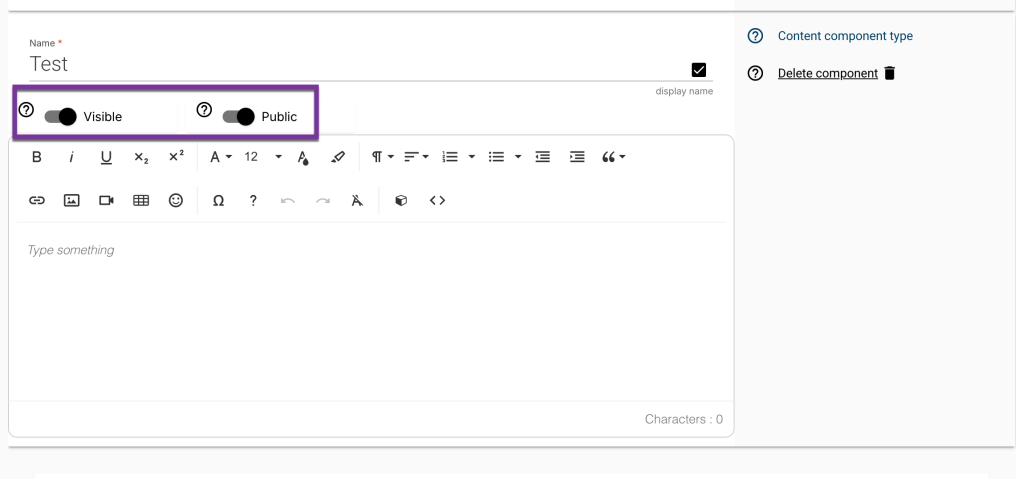This screenshot has height=479, width=1023.
Task: Open the paragraph format dropdown
Action: (x=383, y=157)
